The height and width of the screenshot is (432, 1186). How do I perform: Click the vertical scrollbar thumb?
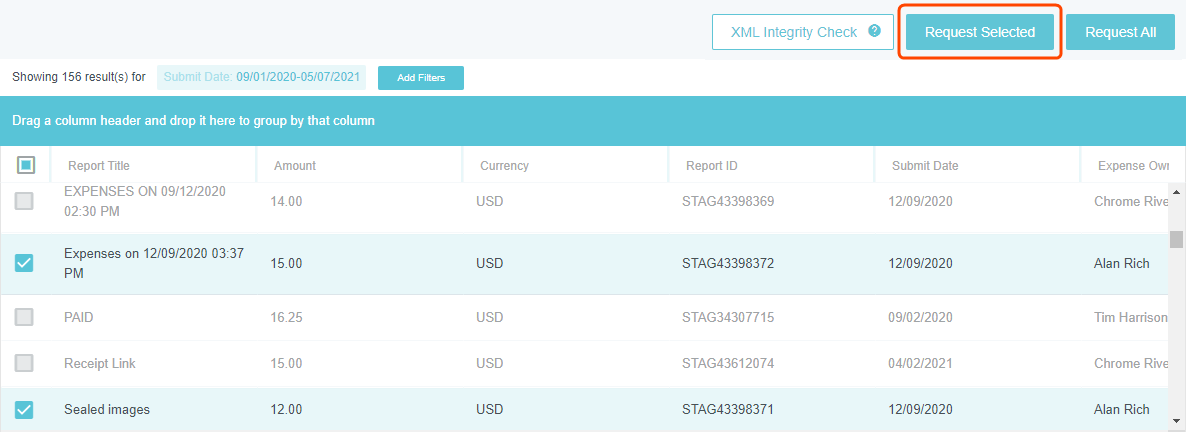(x=1177, y=239)
